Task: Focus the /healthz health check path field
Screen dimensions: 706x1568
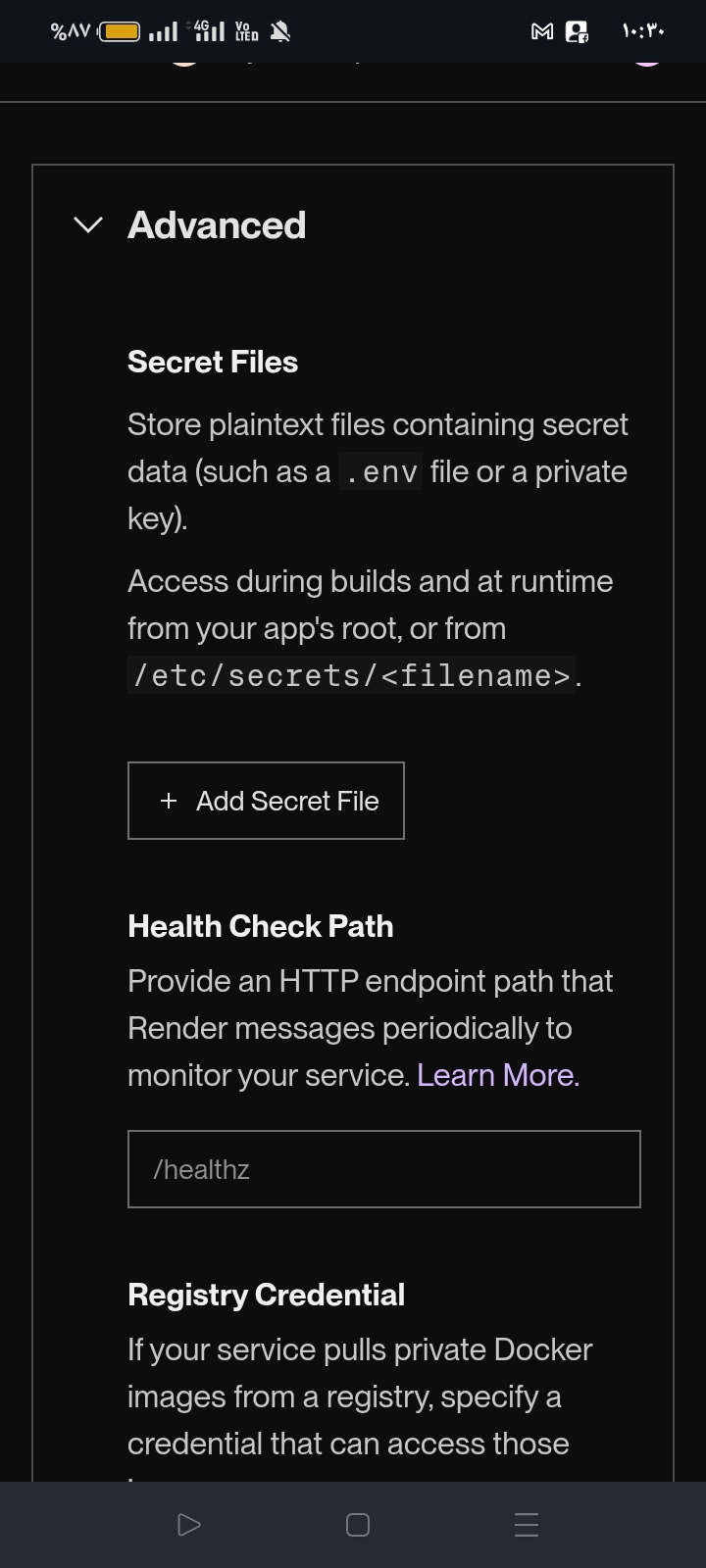Action: [x=384, y=1169]
